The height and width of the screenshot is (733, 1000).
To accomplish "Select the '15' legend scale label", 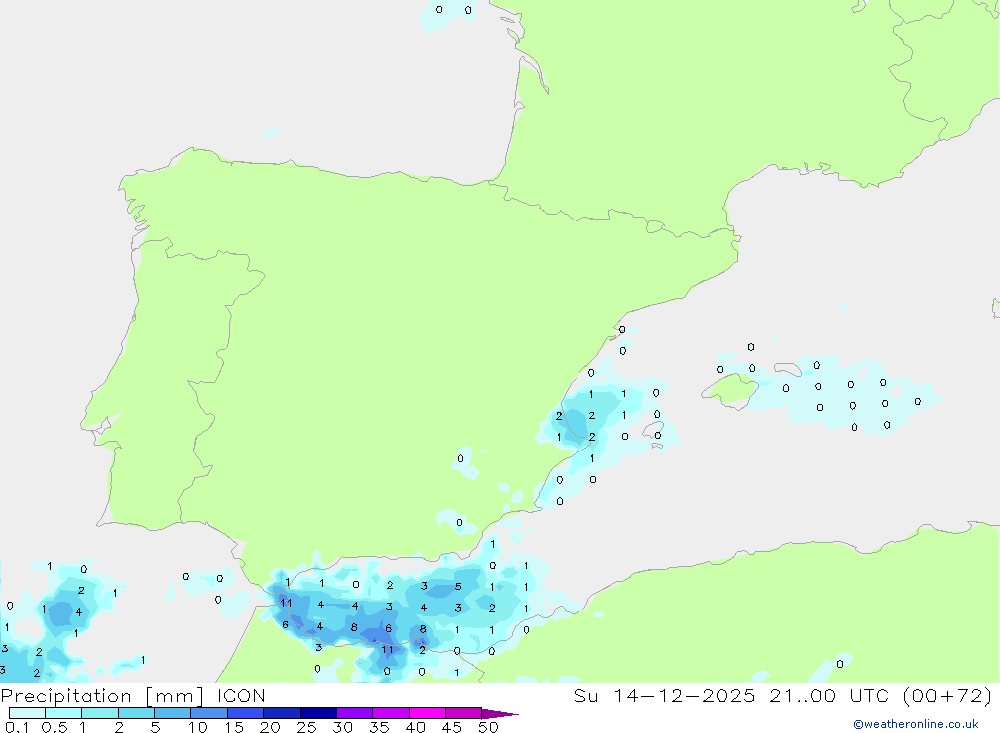I will coord(234,727).
